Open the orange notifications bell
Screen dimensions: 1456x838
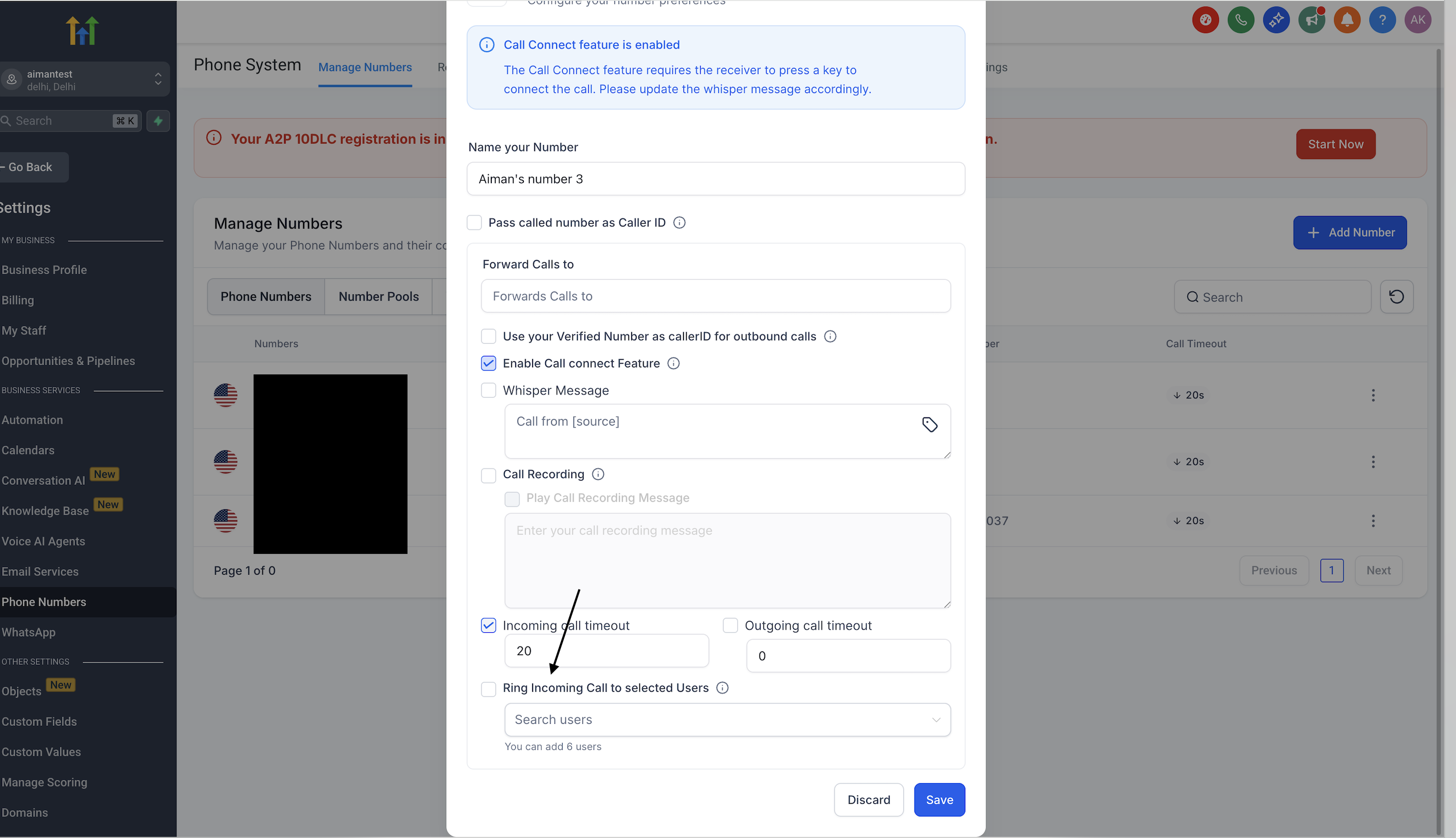(1347, 20)
